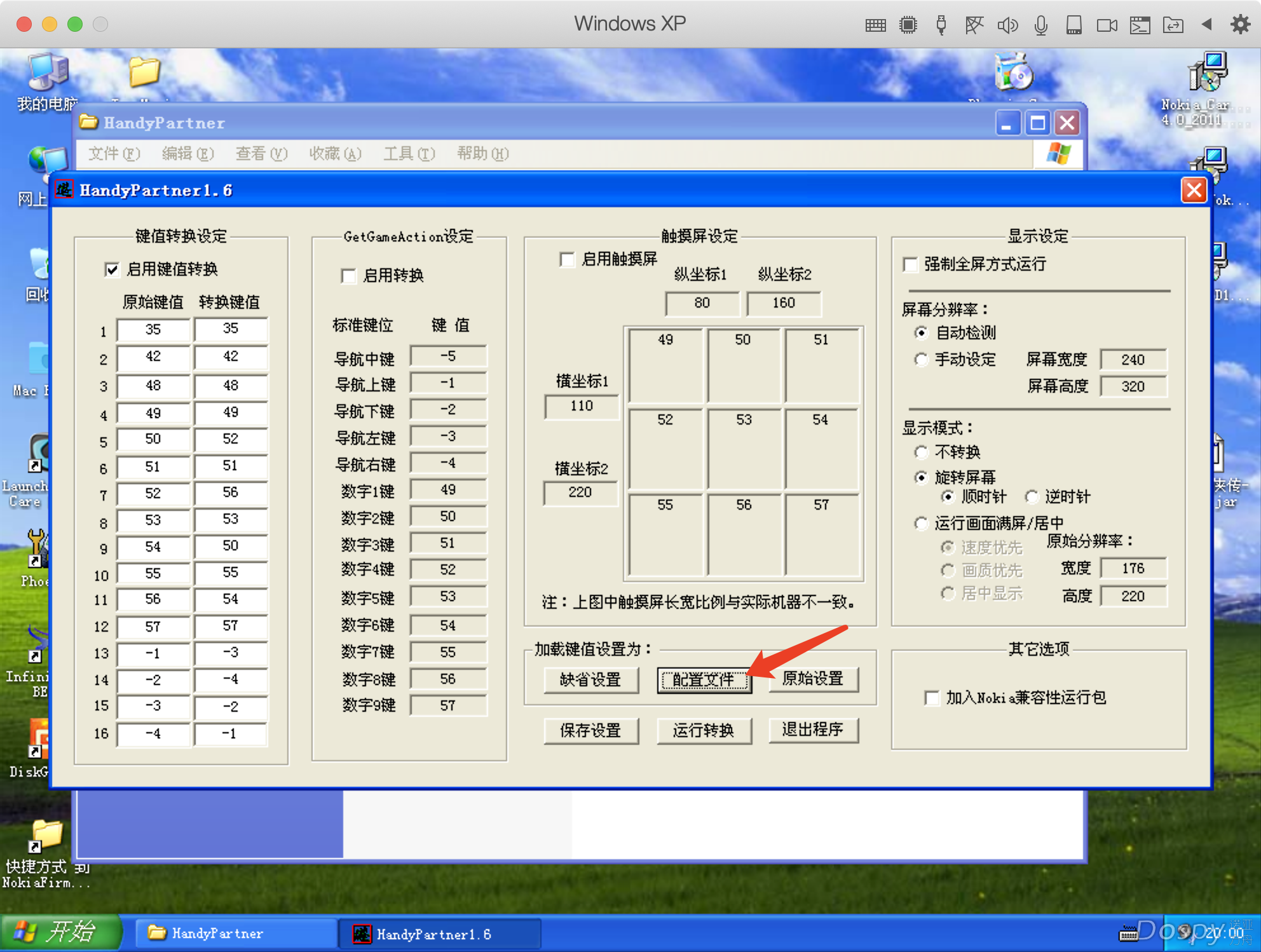Image resolution: width=1261 pixels, height=952 pixels.
Task: Click the CD software icon on desktop
Action: tap(1014, 72)
